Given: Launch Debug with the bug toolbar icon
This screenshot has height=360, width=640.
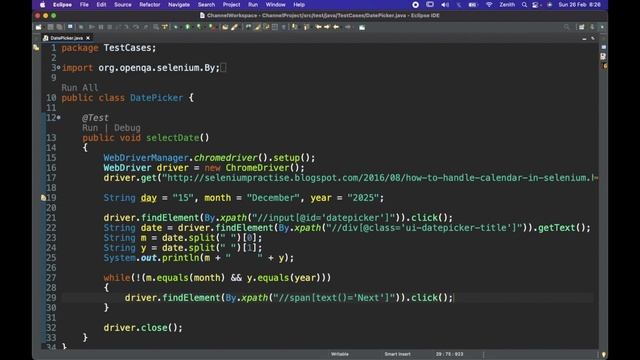Looking at the screenshot, I should point(176,27).
